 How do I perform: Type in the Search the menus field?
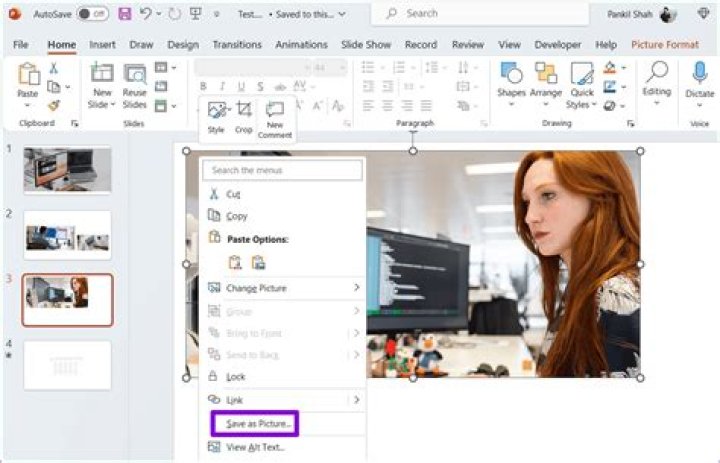pos(282,170)
